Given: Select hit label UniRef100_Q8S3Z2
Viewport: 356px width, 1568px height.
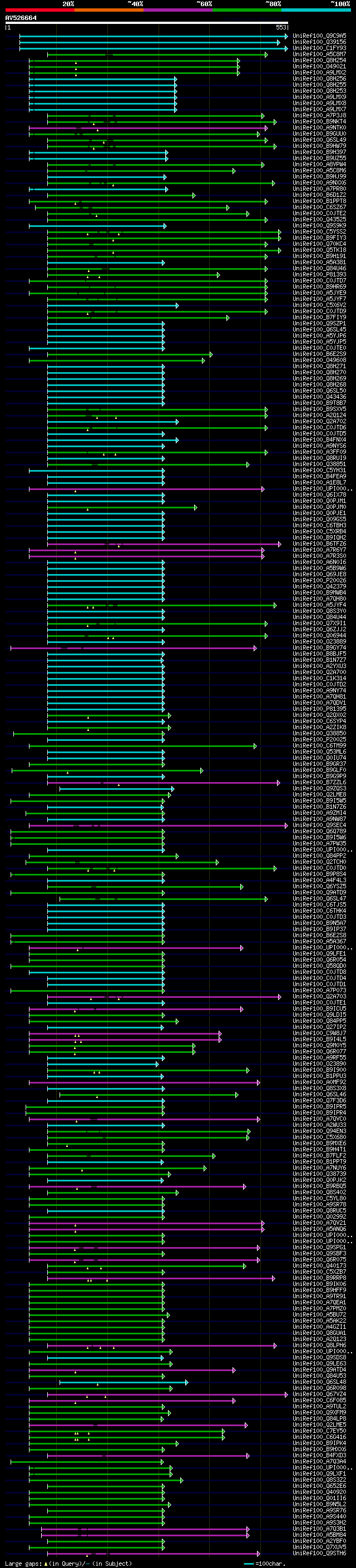Looking at the screenshot, I should click(x=319, y=1480).
